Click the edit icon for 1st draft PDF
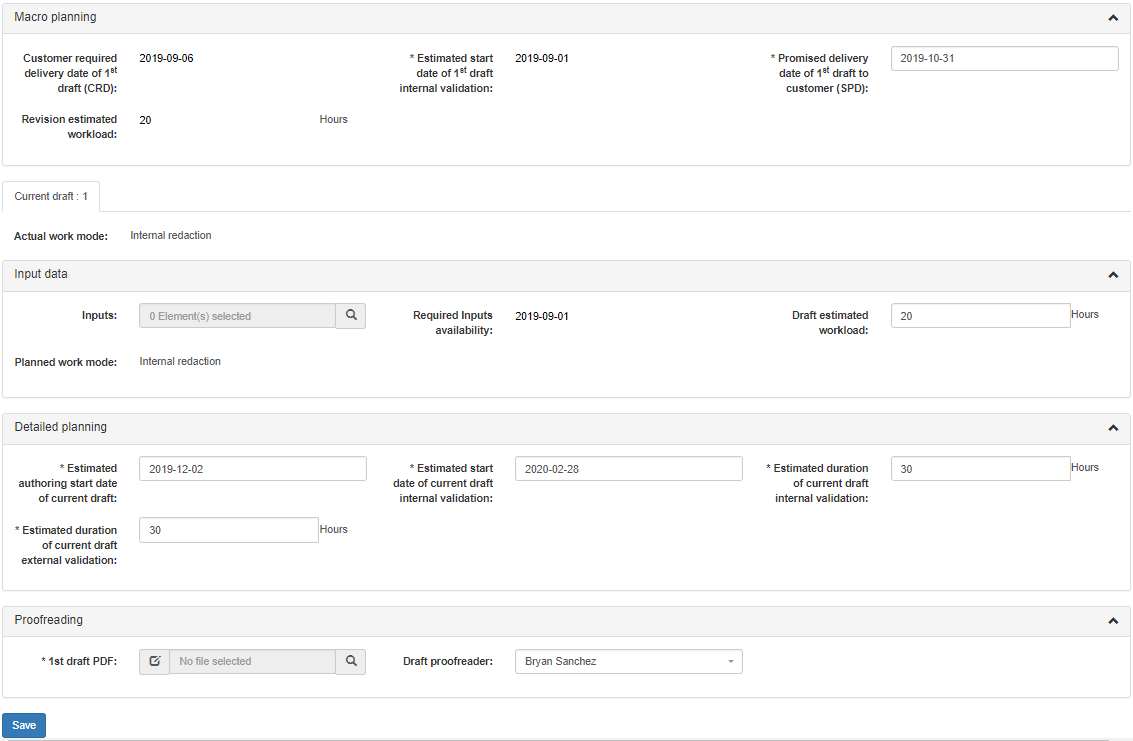Viewport: 1133px width, 741px height. click(x=154, y=661)
